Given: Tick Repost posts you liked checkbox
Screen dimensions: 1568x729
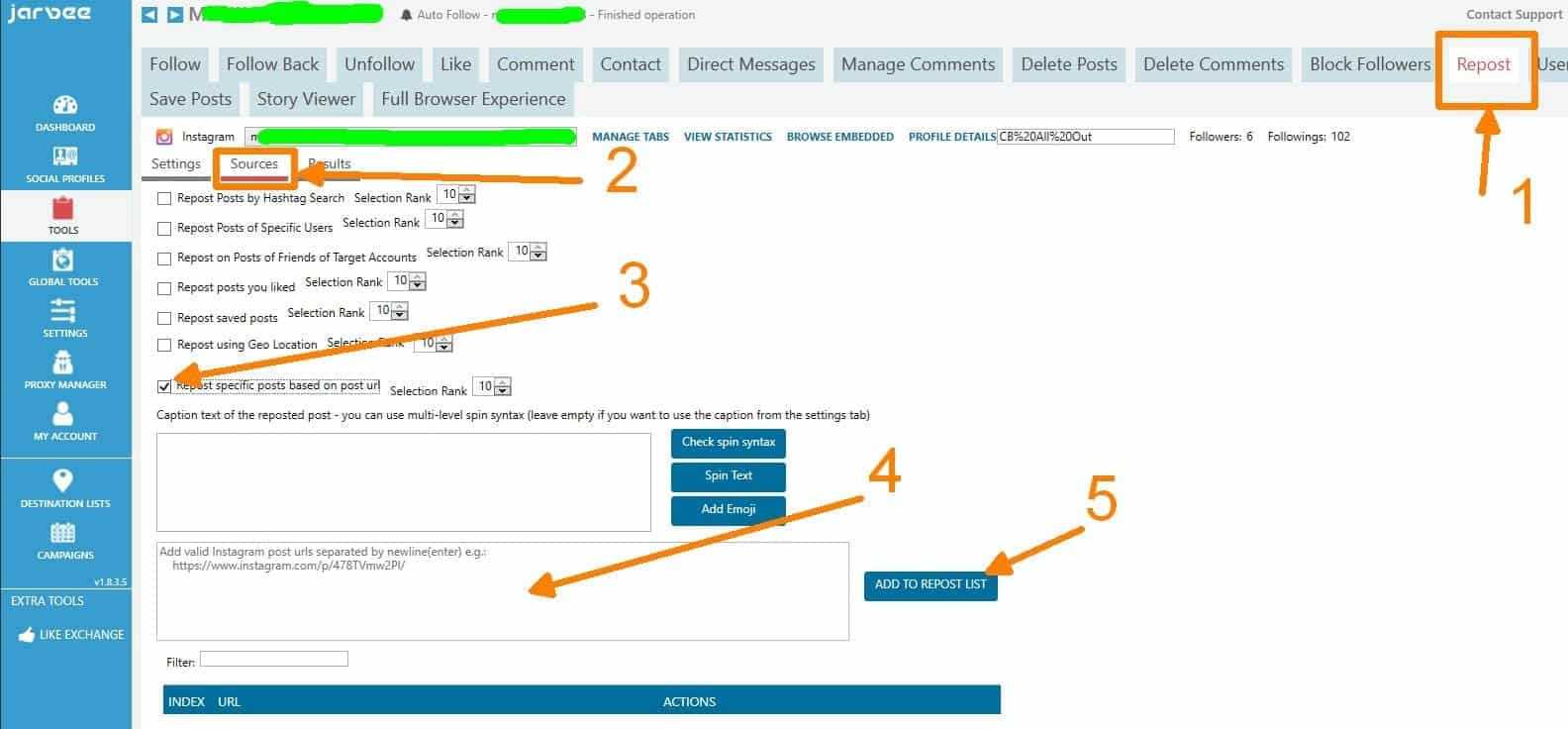Looking at the screenshot, I should 164,288.
